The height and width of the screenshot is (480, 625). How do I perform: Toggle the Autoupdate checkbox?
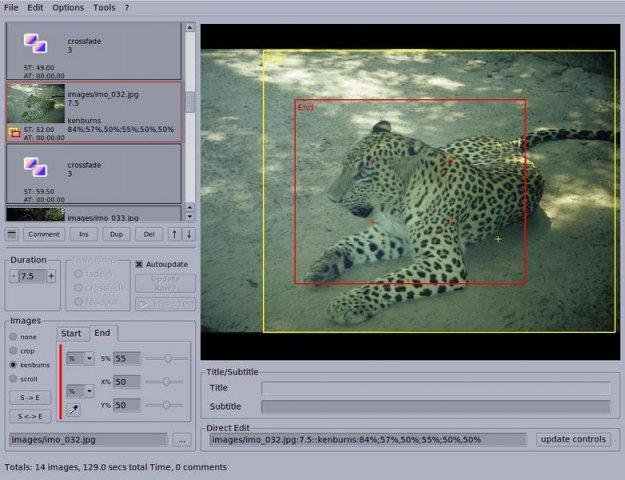pyautogui.click(x=140, y=265)
